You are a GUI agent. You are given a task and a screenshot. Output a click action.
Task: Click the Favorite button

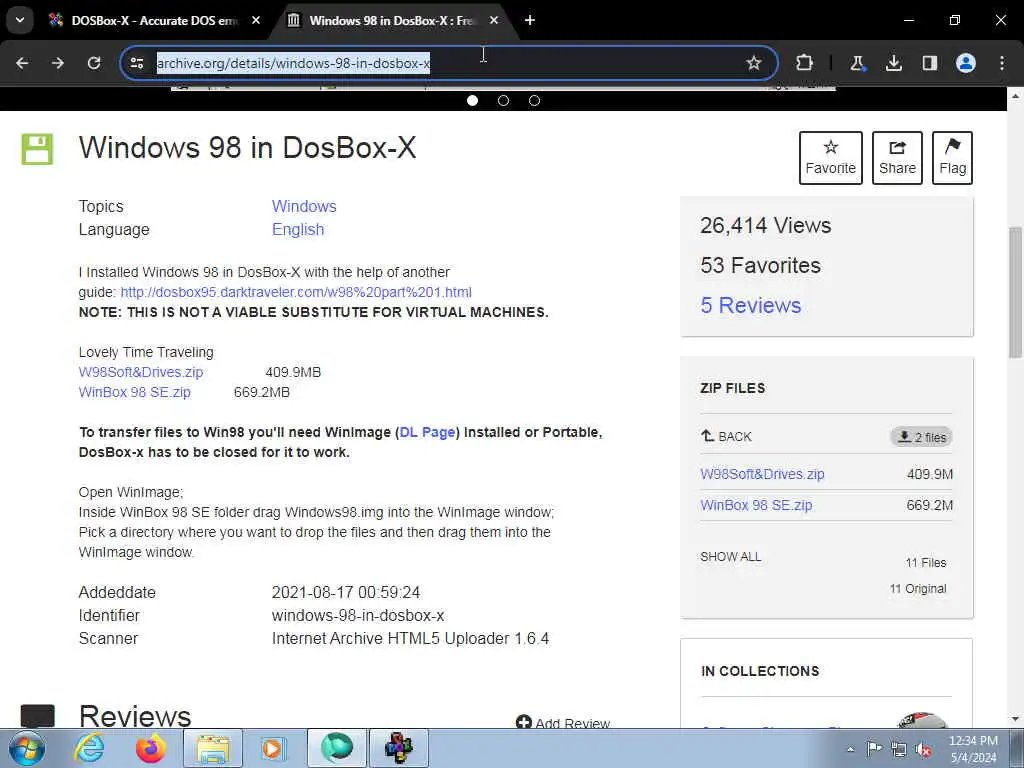coord(831,158)
